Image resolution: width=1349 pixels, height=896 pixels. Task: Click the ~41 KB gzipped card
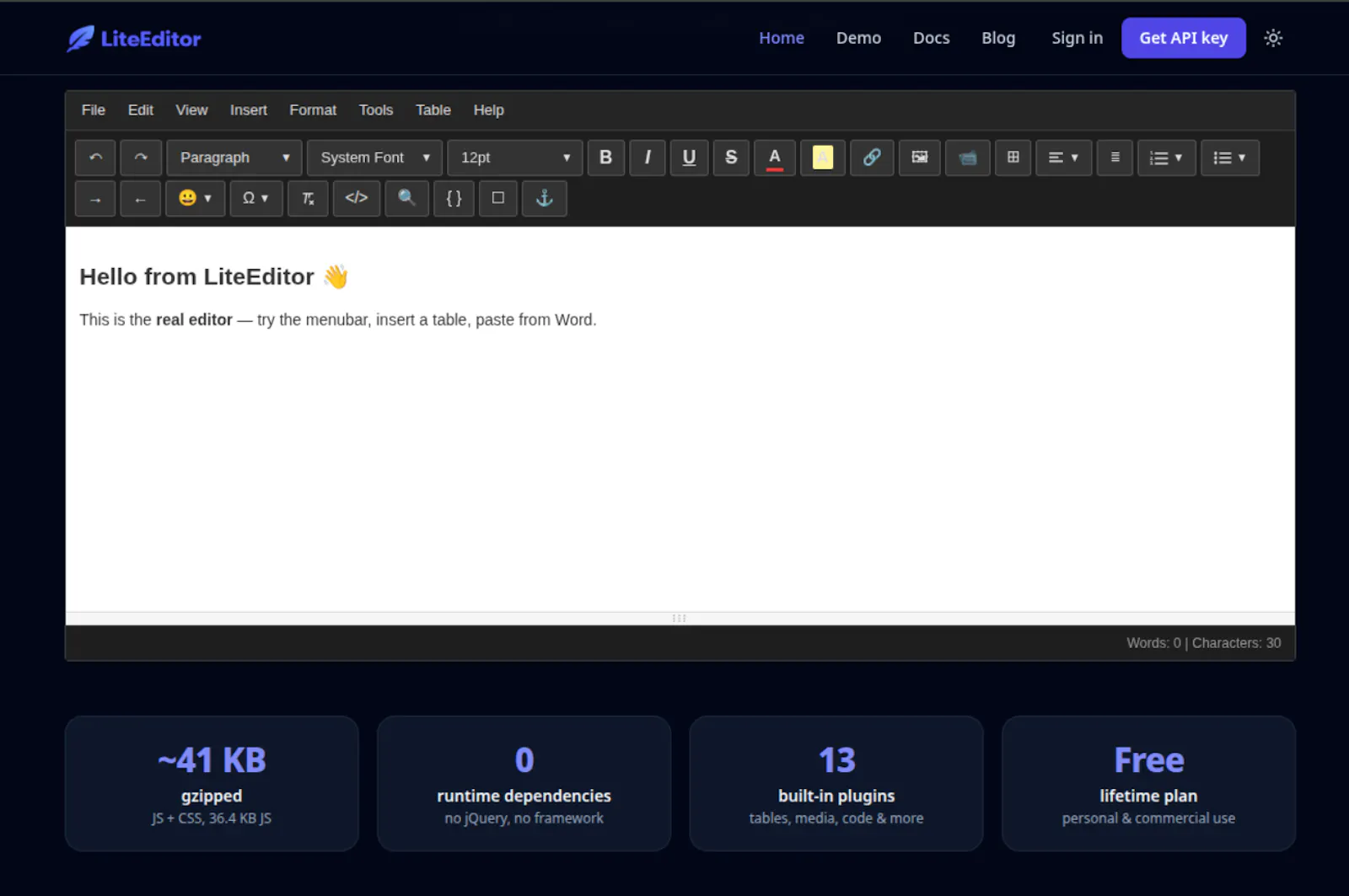(x=212, y=784)
